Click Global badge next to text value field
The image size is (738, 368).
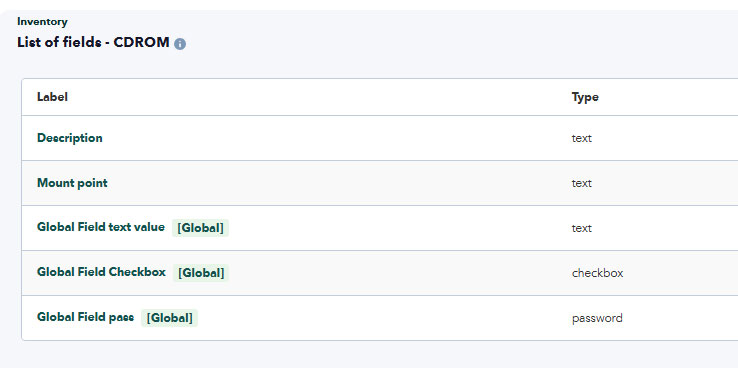pos(200,228)
